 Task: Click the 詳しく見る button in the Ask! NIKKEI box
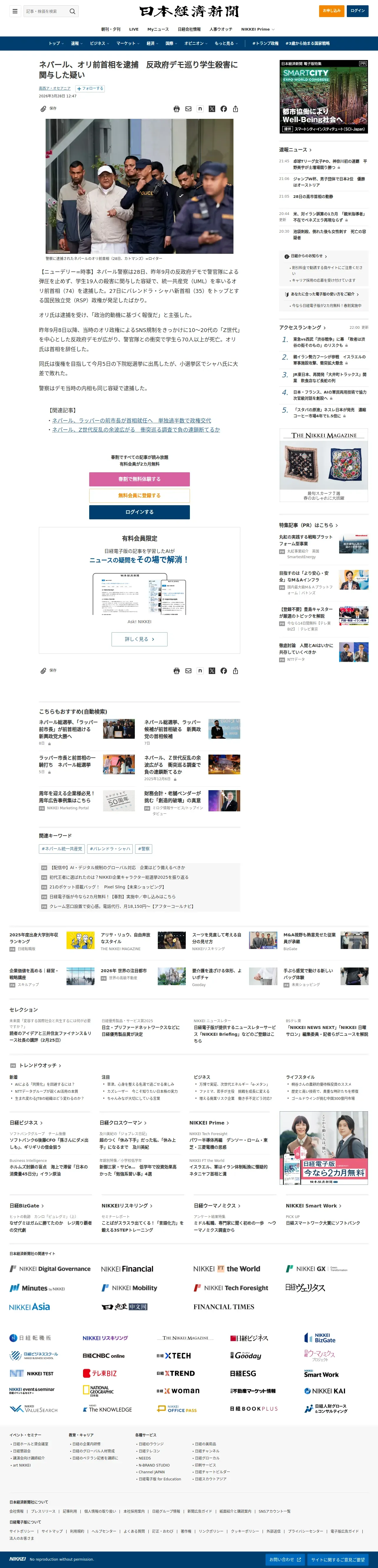140,639
